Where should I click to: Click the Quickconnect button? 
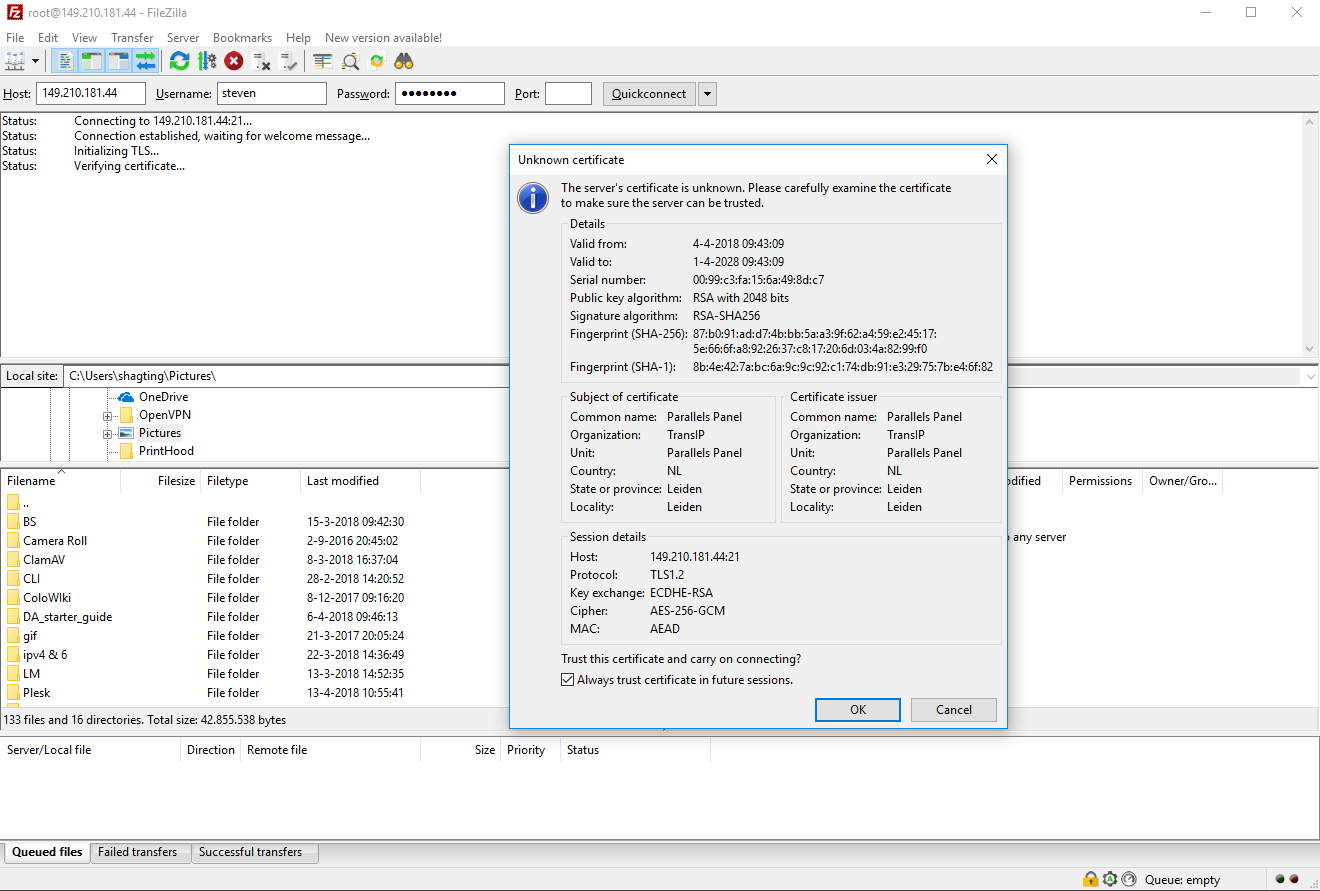click(x=647, y=94)
